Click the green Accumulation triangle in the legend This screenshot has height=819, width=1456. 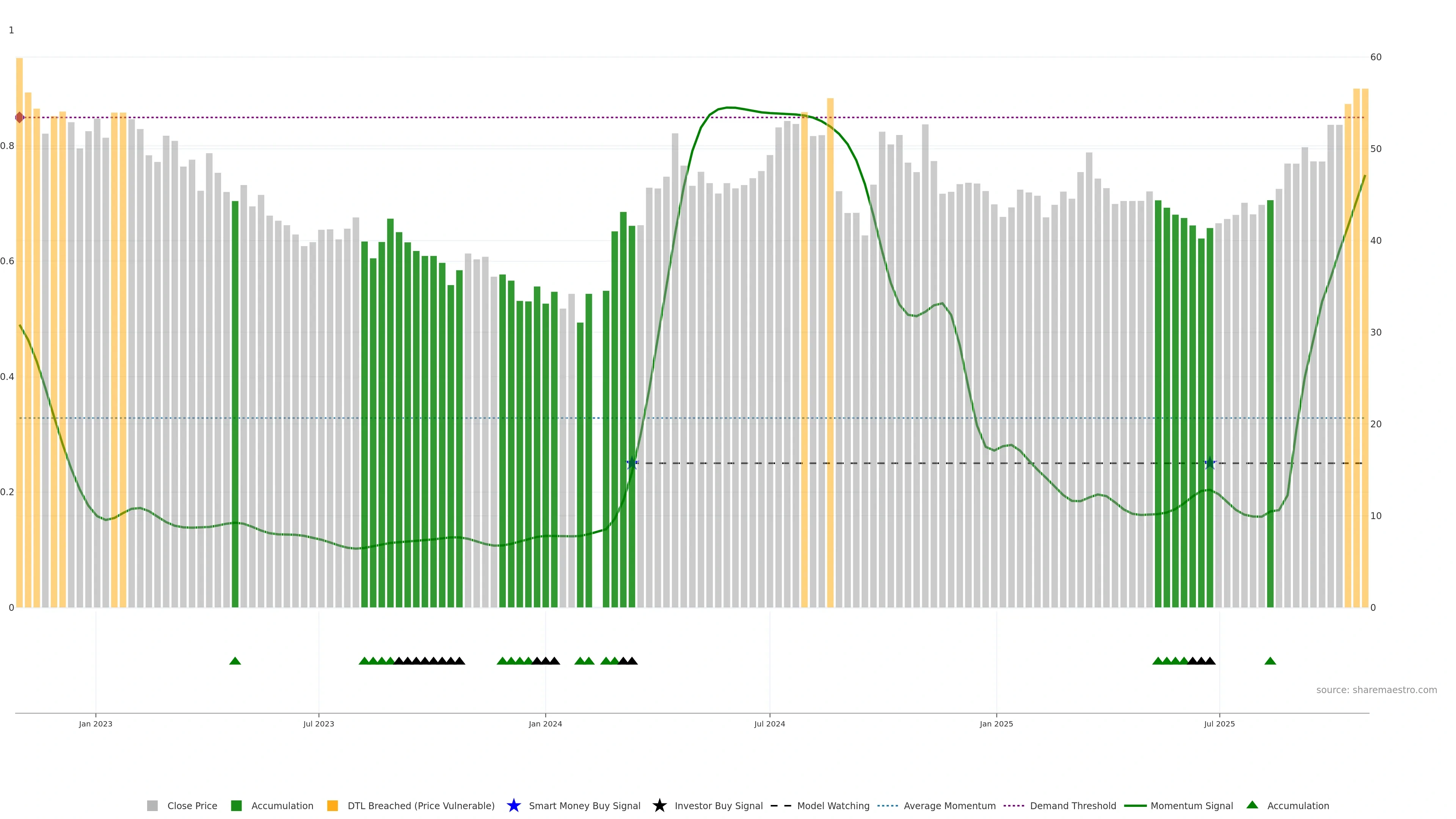(1252, 805)
